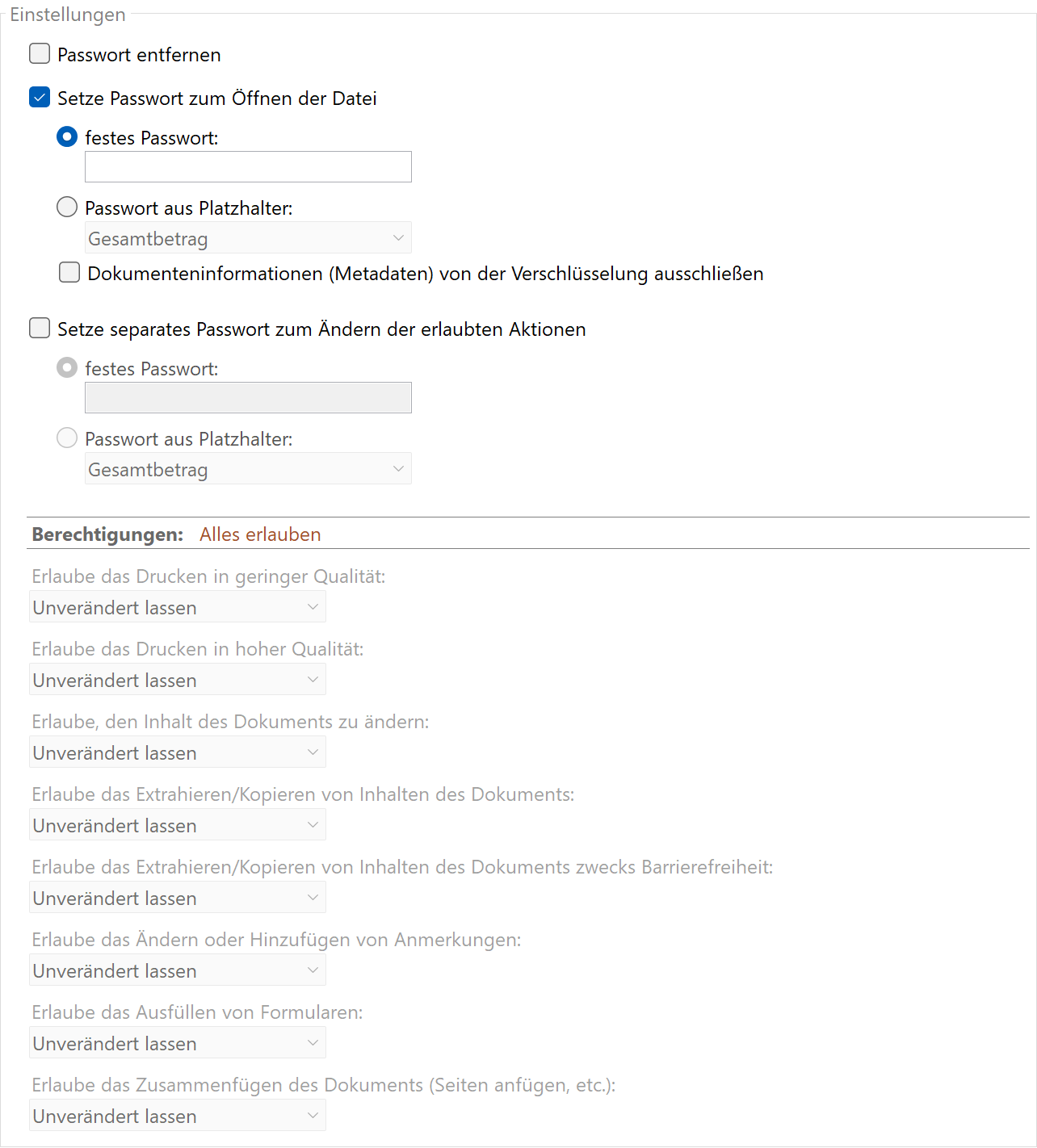The width and height of the screenshot is (1037, 1148).
Task: Expand dropdown for changing document content
Action: pyautogui.click(x=178, y=752)
